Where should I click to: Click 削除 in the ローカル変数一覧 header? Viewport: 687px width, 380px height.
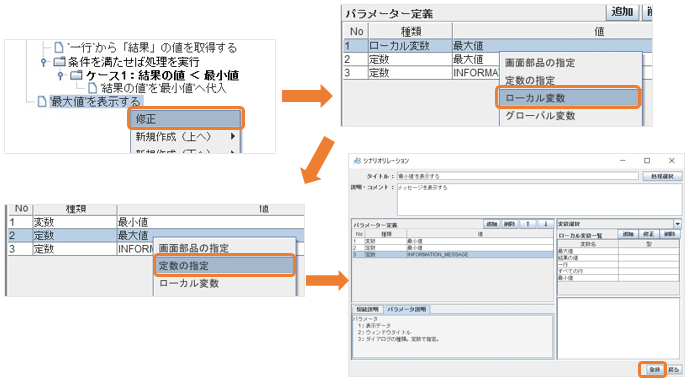pos(669,234)
